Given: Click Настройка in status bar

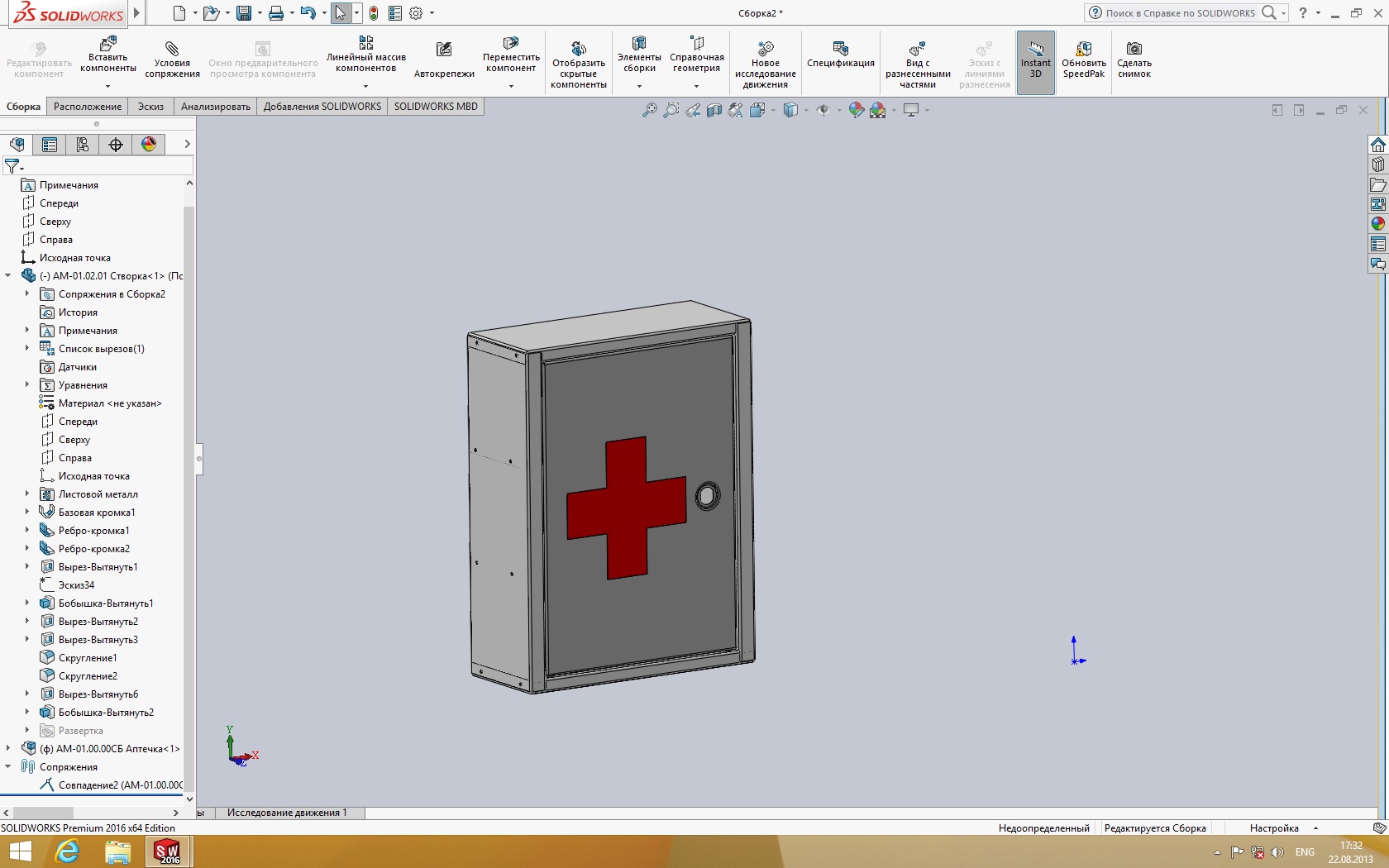Looking at the screenshot, I should click(x=1274, y=828).
